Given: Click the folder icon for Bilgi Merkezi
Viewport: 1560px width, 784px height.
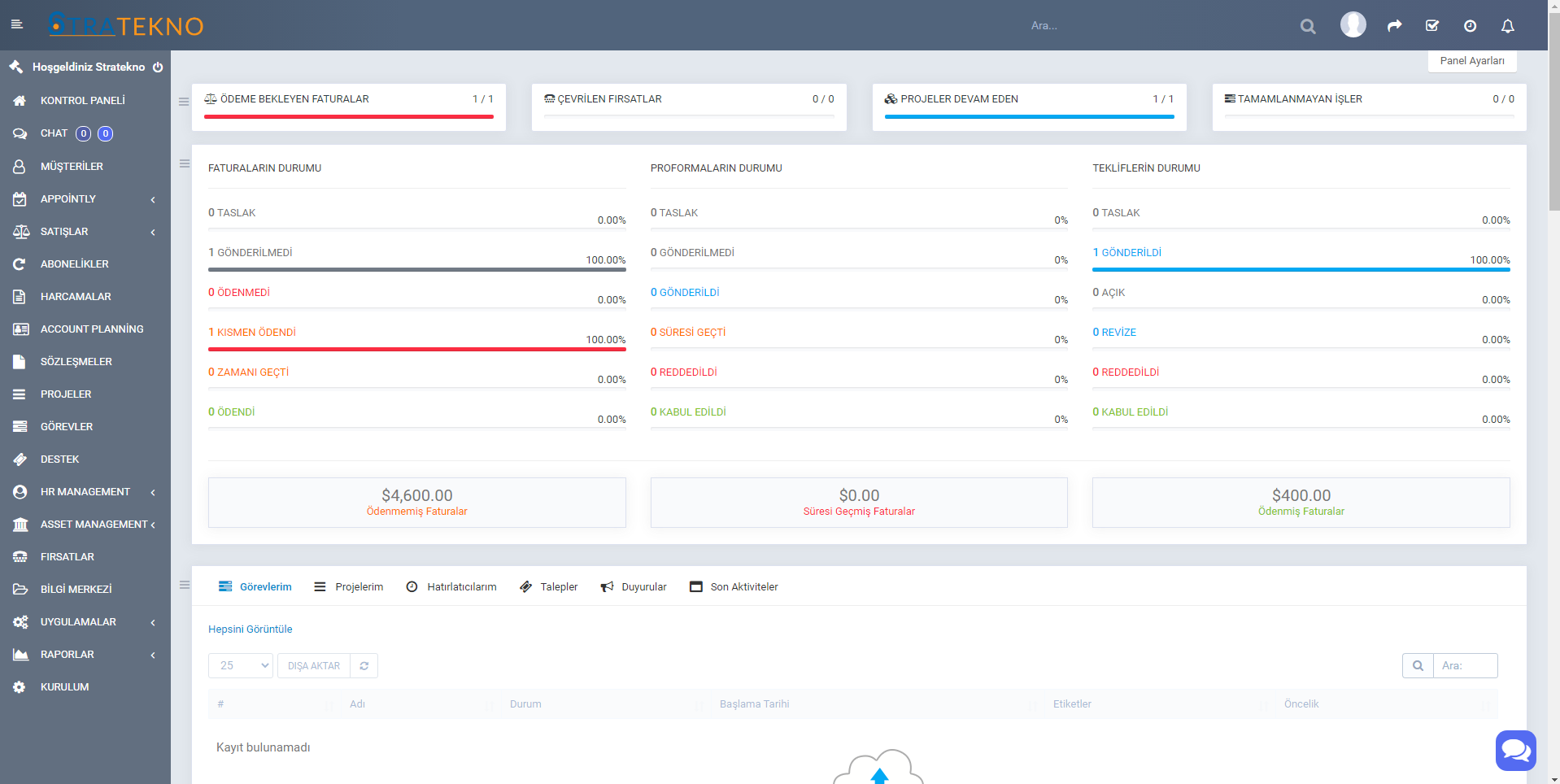Looking at the screenshot, I should [x=20, y=590].
